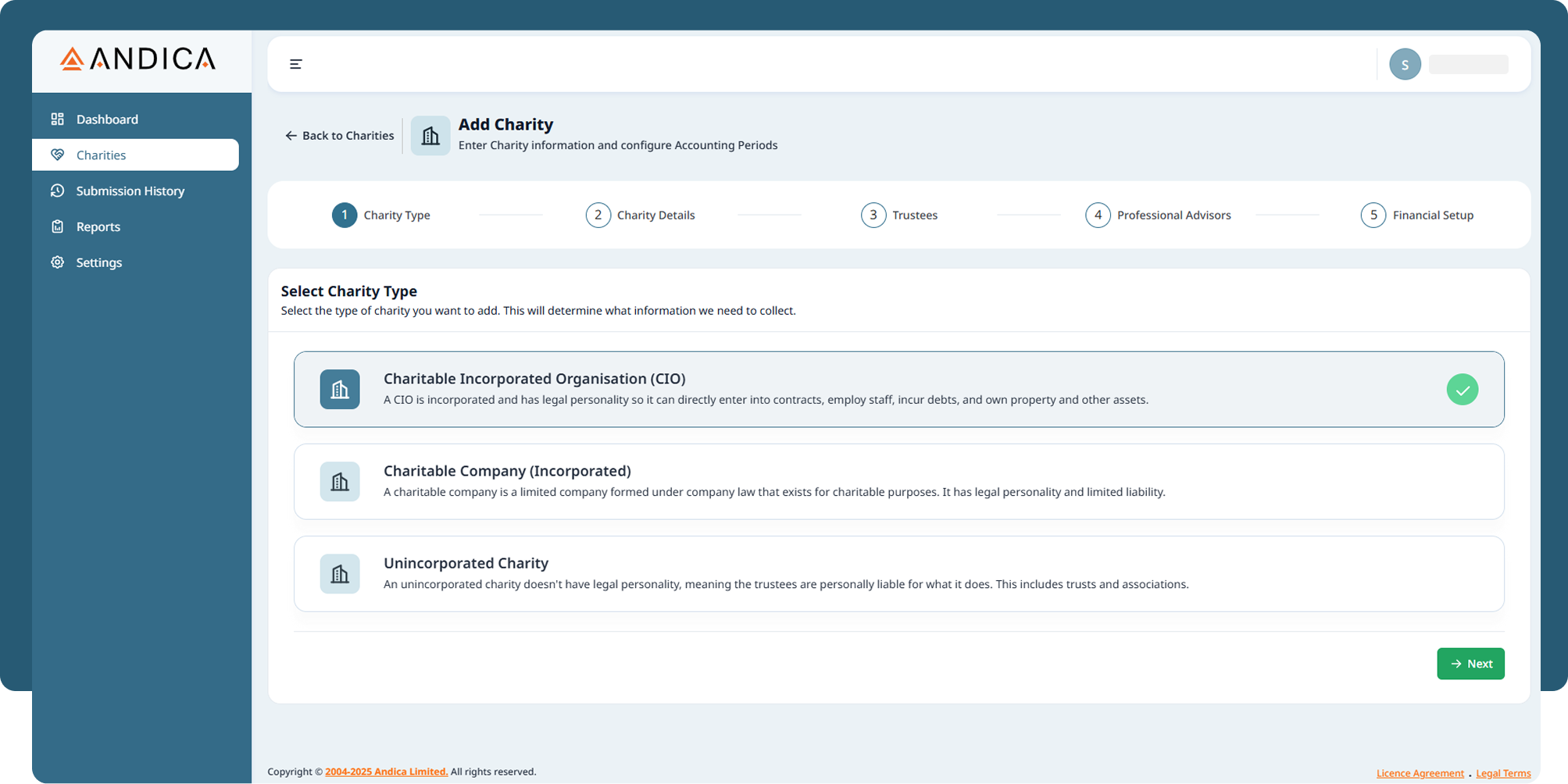Screen dimensions: 1568x784
Task: Go to step 2 Charity Details
Action: (640, 216)
